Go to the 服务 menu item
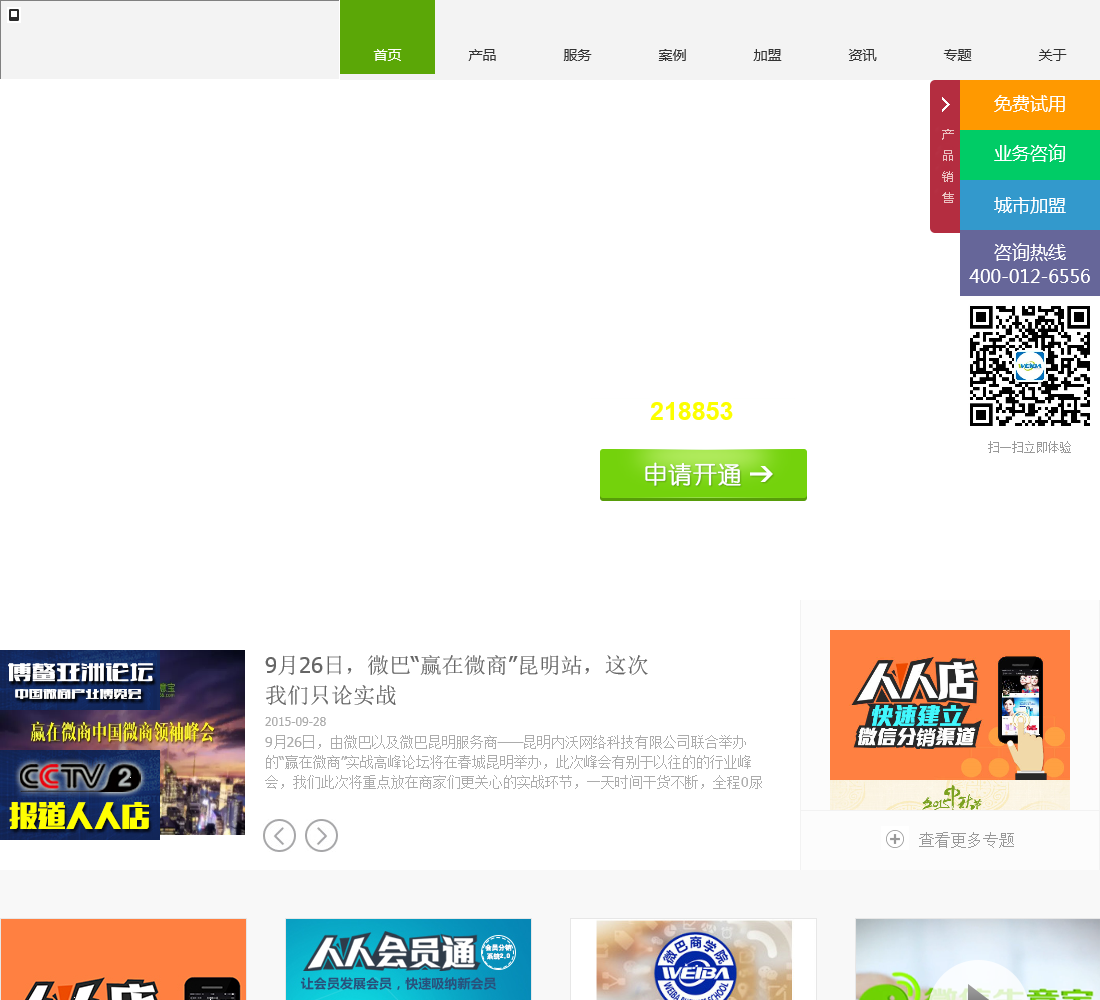The image size is (1100, 1000). point(577,55)
